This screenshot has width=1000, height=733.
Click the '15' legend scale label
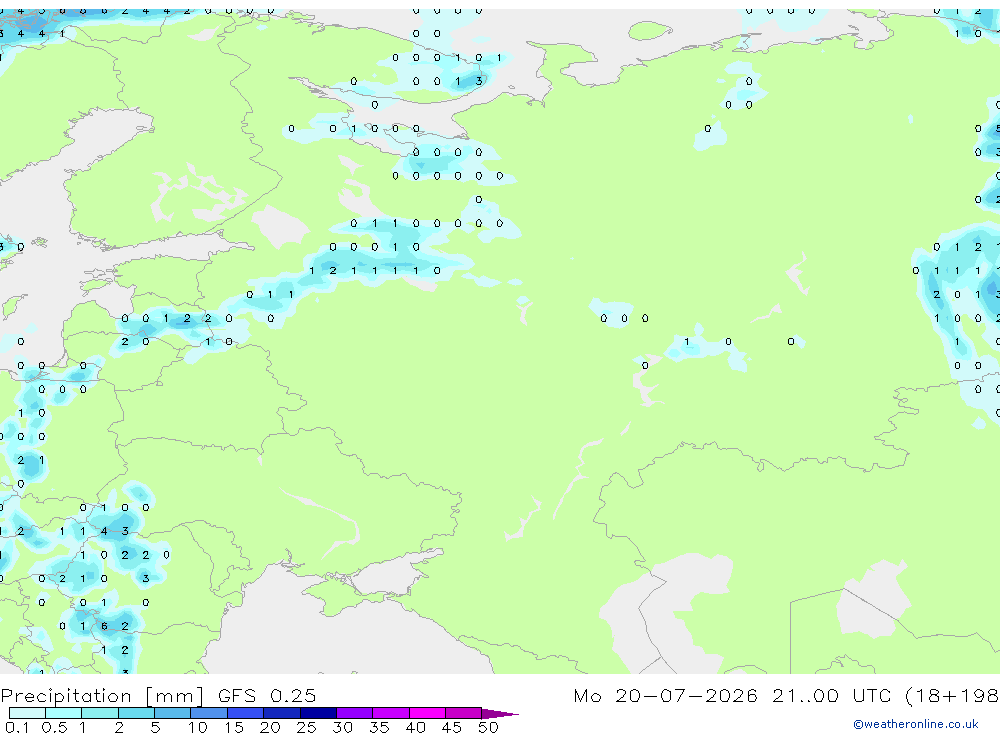coord(234,727)
